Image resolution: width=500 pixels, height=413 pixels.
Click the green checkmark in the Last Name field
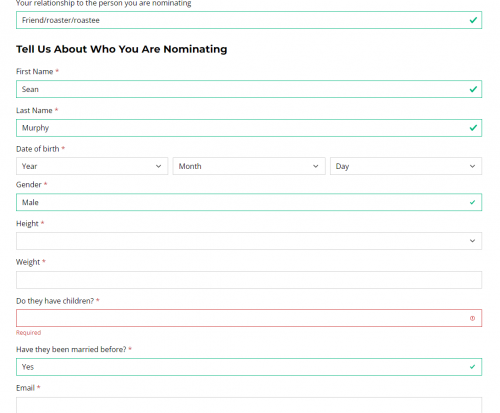coord(473,128)
